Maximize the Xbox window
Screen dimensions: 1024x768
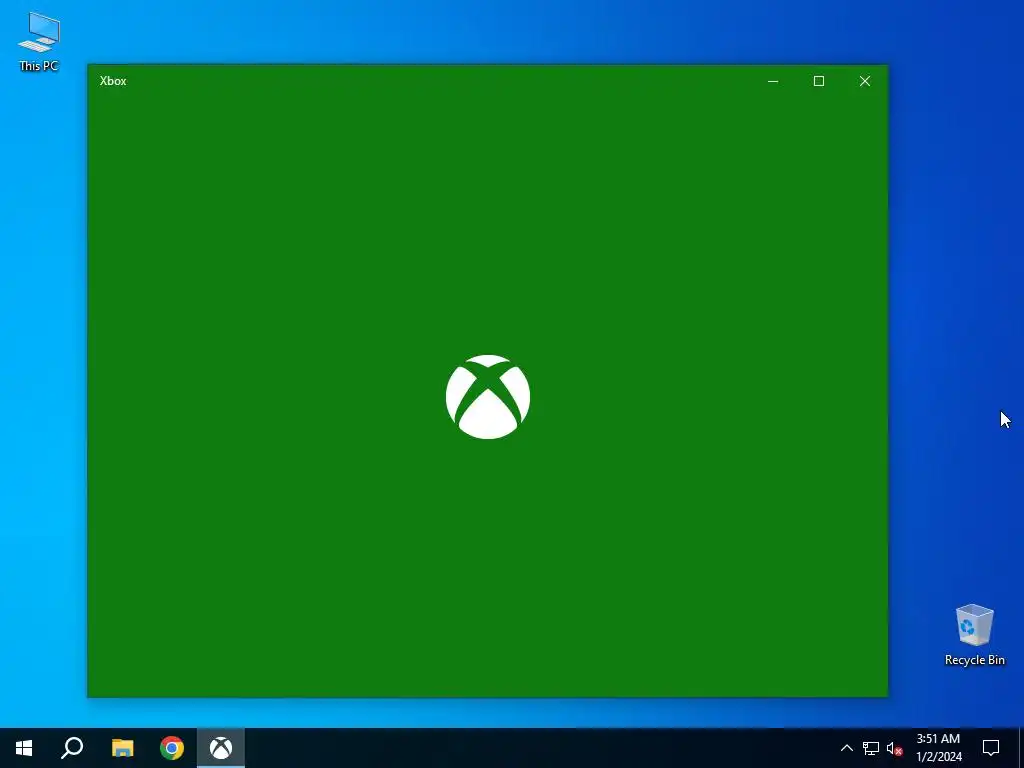819,81
